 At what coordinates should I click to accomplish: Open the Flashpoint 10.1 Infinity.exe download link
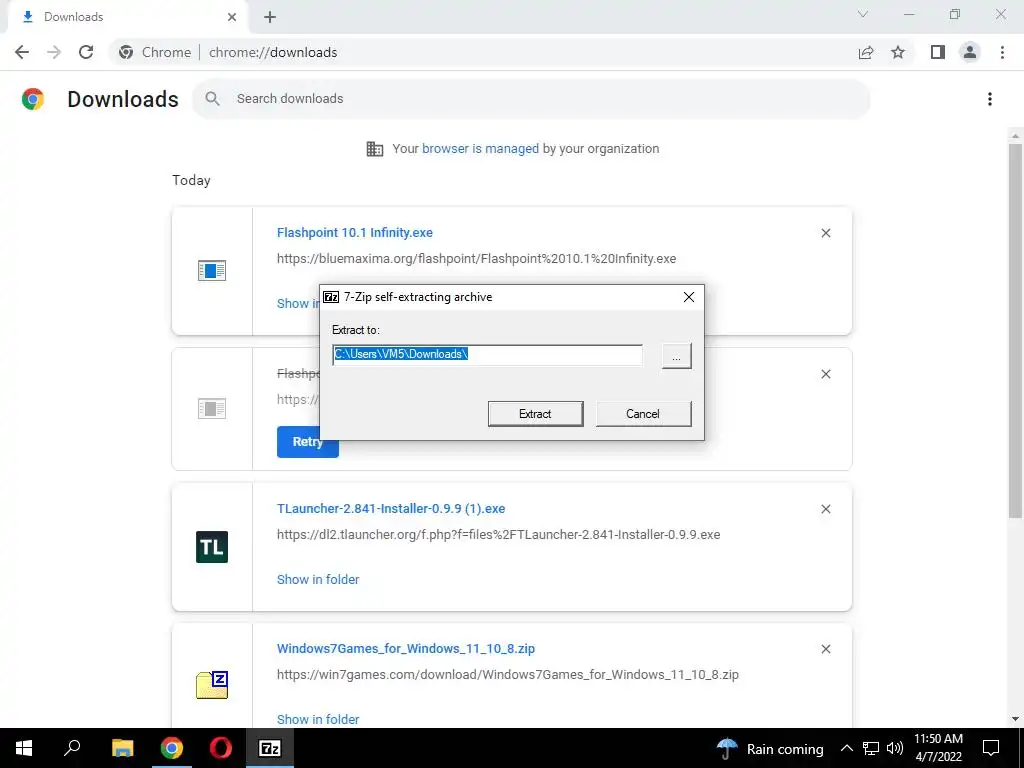355,232
